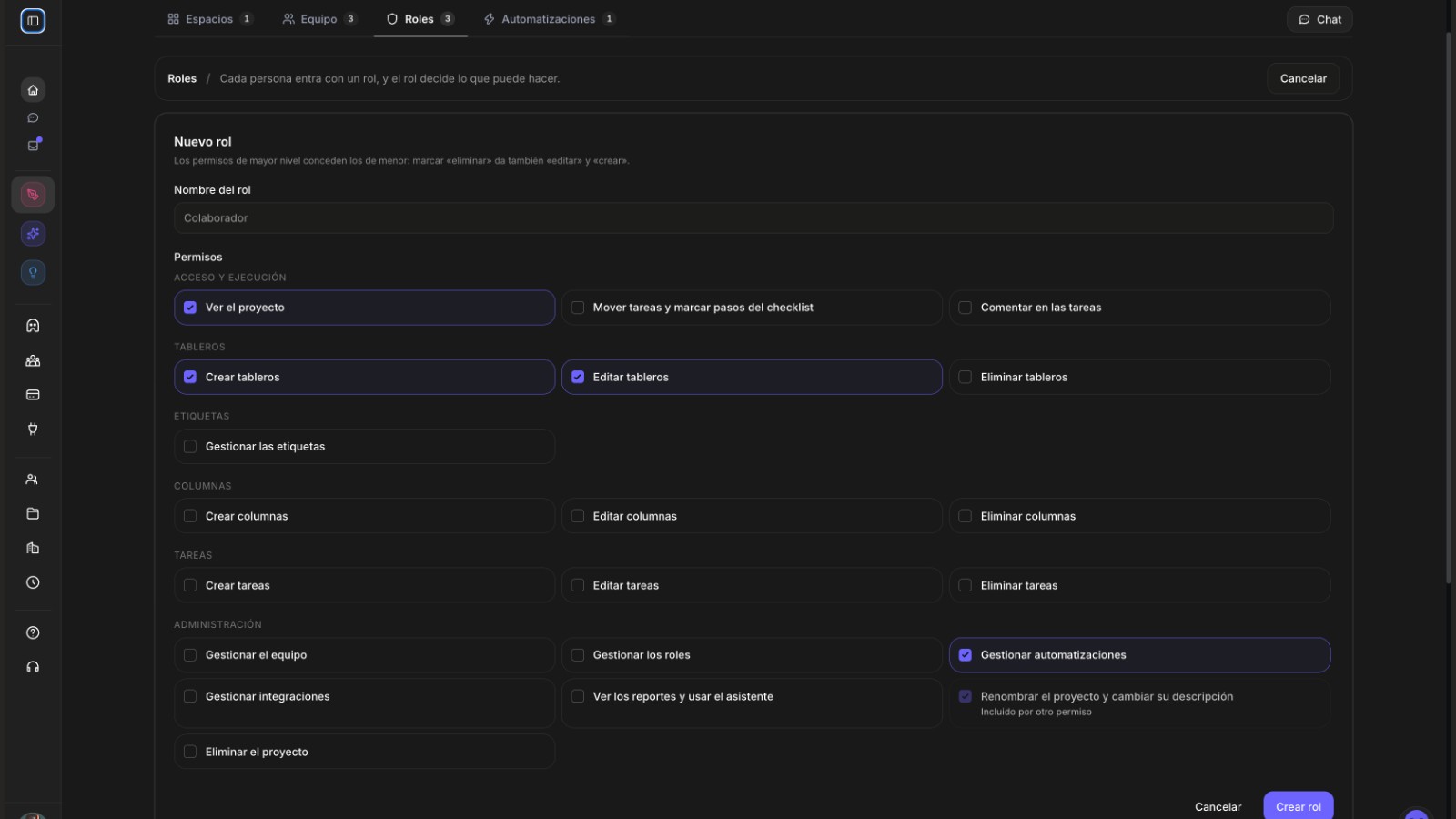Click Cancelar in the Roles header bar

[1303, 78]
